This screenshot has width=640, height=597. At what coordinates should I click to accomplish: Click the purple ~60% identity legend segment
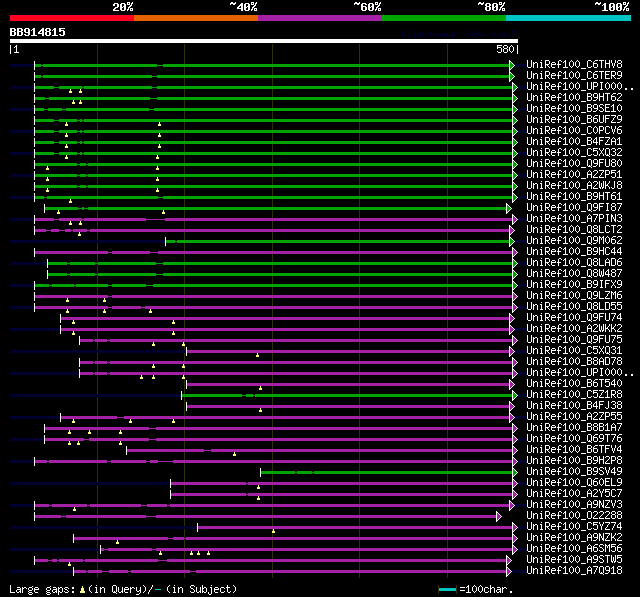pos(320,18)
